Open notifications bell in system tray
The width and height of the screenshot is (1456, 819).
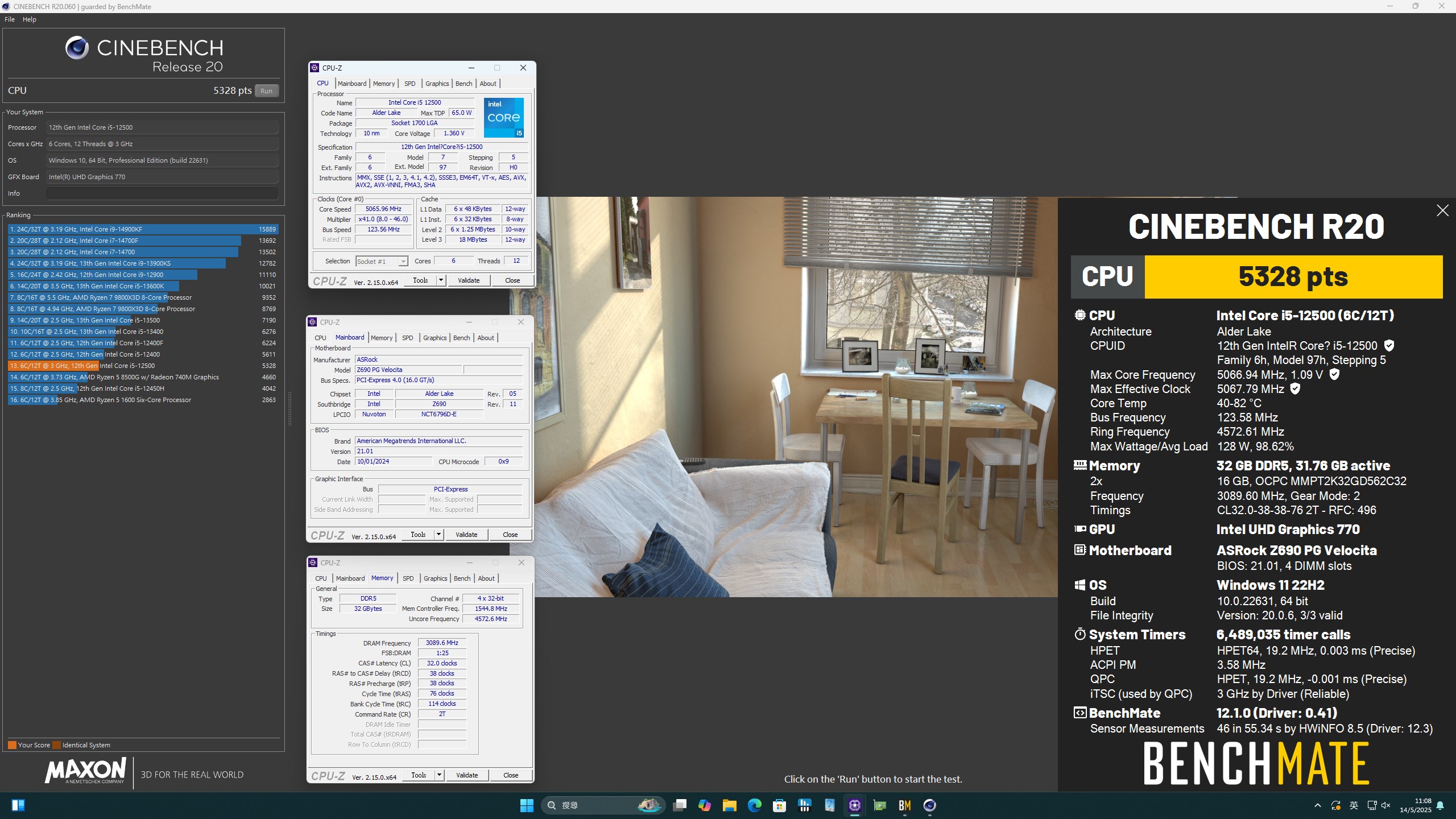tap(1440, 805)
